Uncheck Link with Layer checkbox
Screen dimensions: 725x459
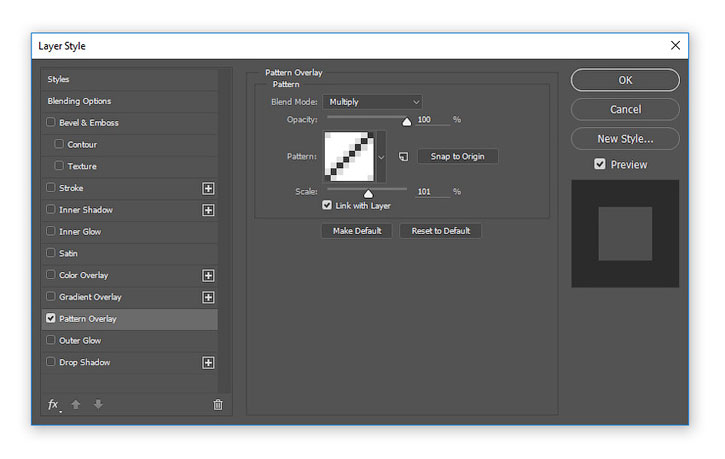[x=327, y=205]
